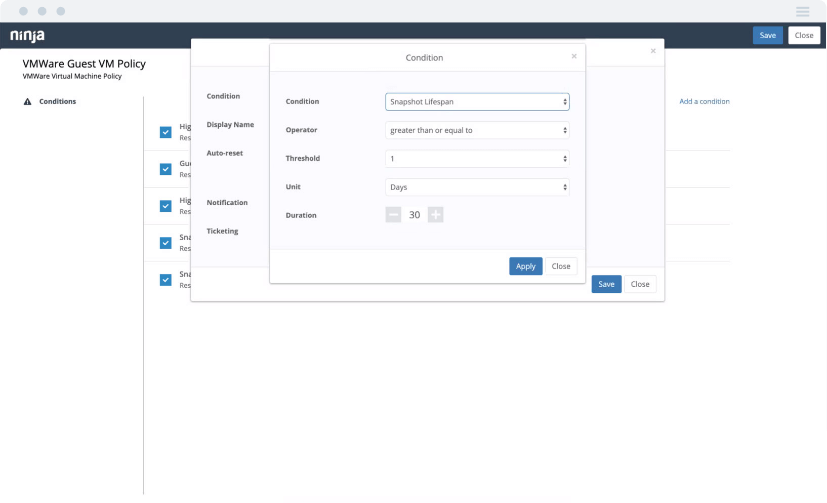Screen dimensions: 827x503
Task: Click the 'Notification' label in outer dialog
Action: (227, 202)
